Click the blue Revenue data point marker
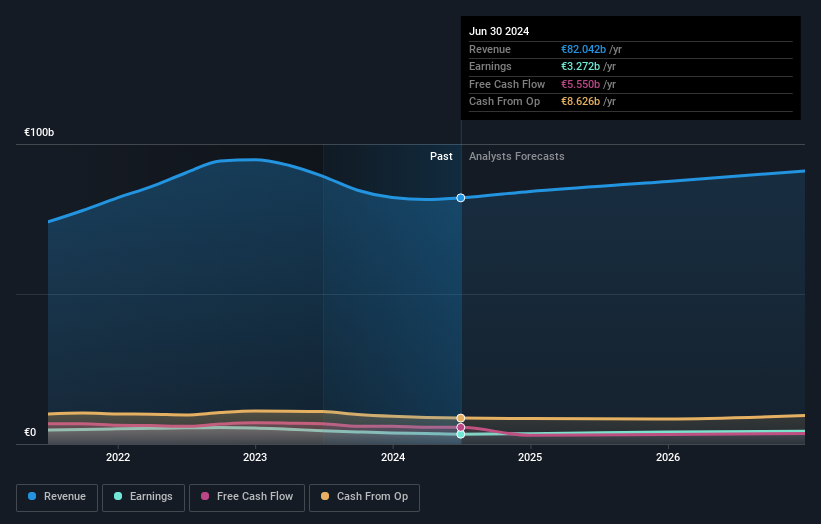821x524 pixels. point(461,198)
